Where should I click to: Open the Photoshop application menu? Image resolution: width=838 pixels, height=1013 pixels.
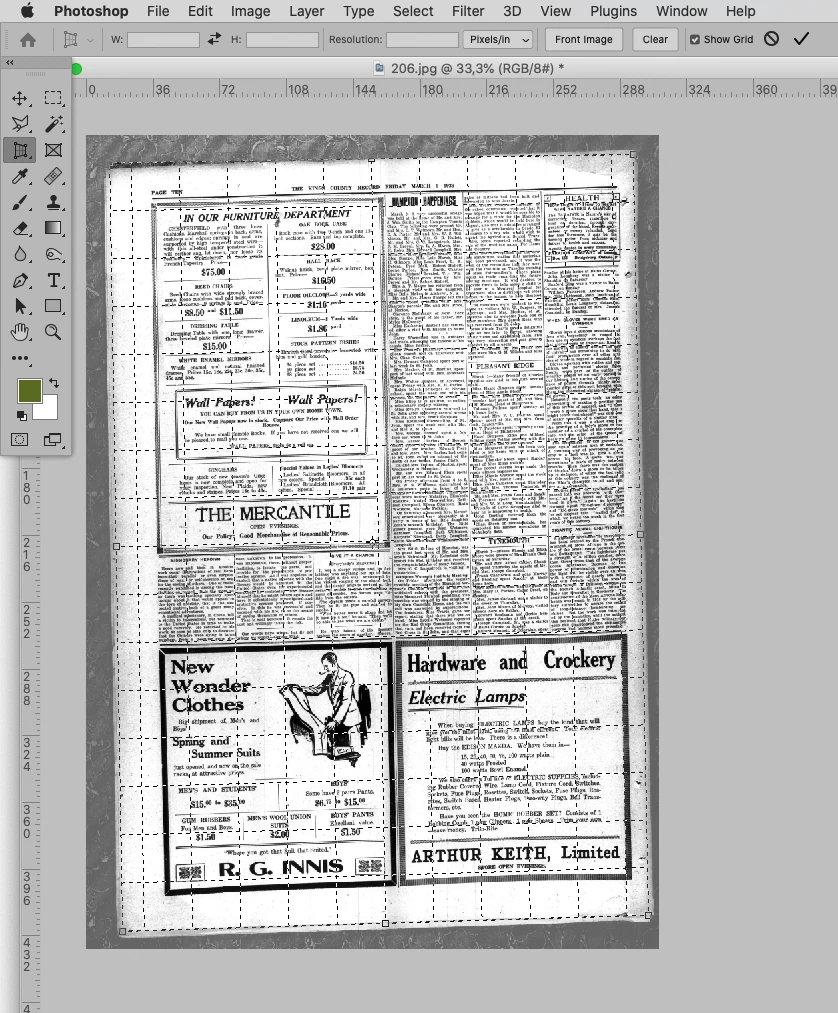[91, 11]
